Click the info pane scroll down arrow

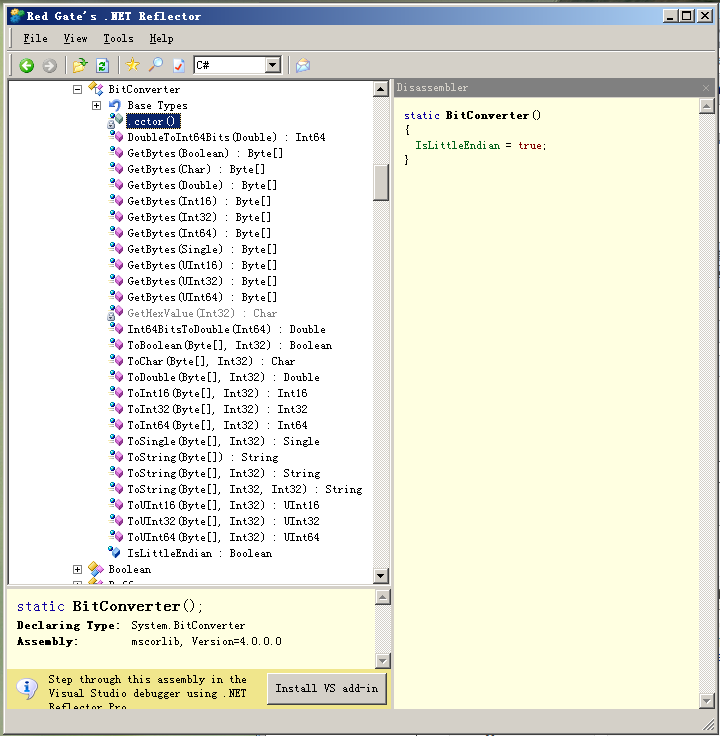pos(383,660)
